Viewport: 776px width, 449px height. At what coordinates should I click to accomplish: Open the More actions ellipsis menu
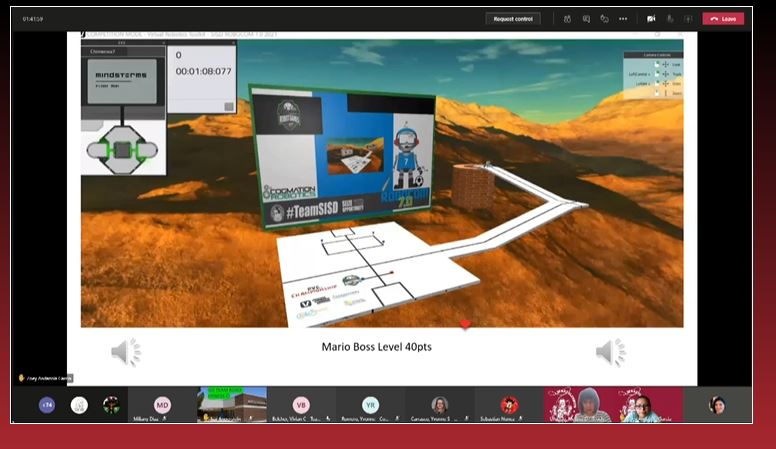click(623, 19)
